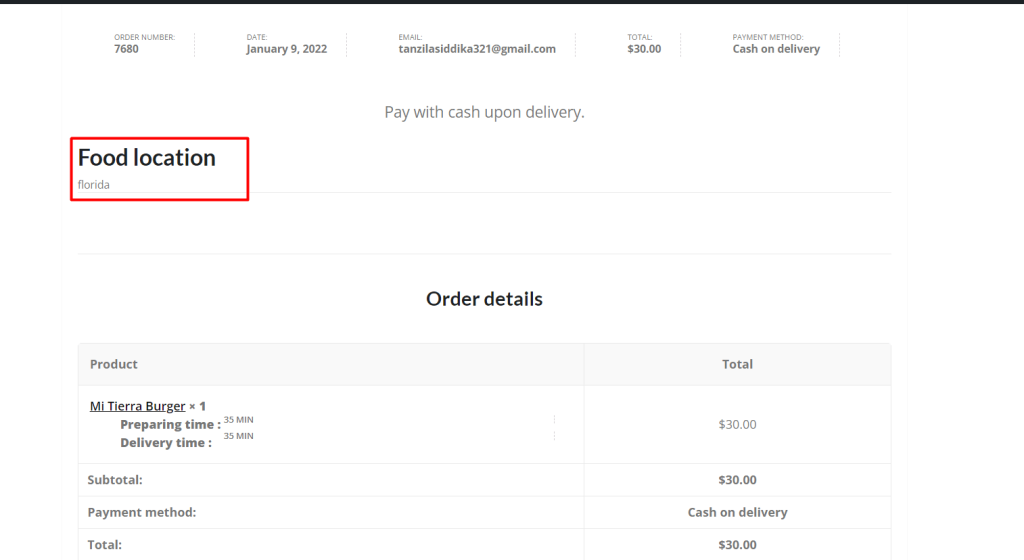Click the Food location heading

tap(146, 157)
